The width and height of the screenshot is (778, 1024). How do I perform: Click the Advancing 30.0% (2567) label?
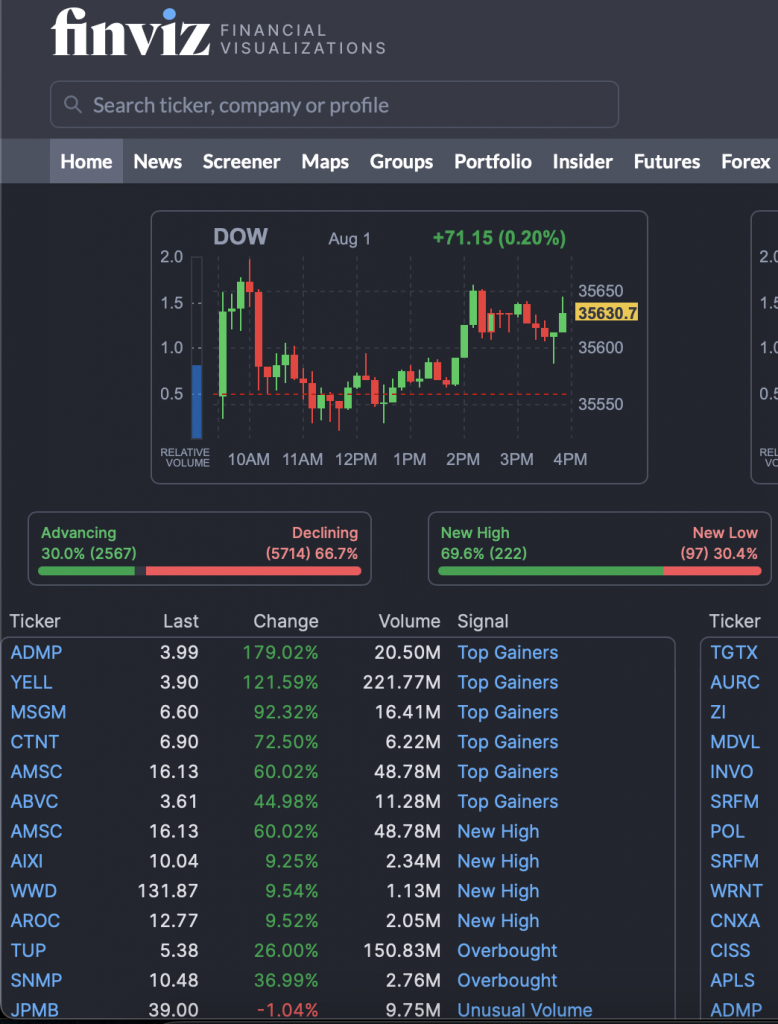[x=89, y=543]
